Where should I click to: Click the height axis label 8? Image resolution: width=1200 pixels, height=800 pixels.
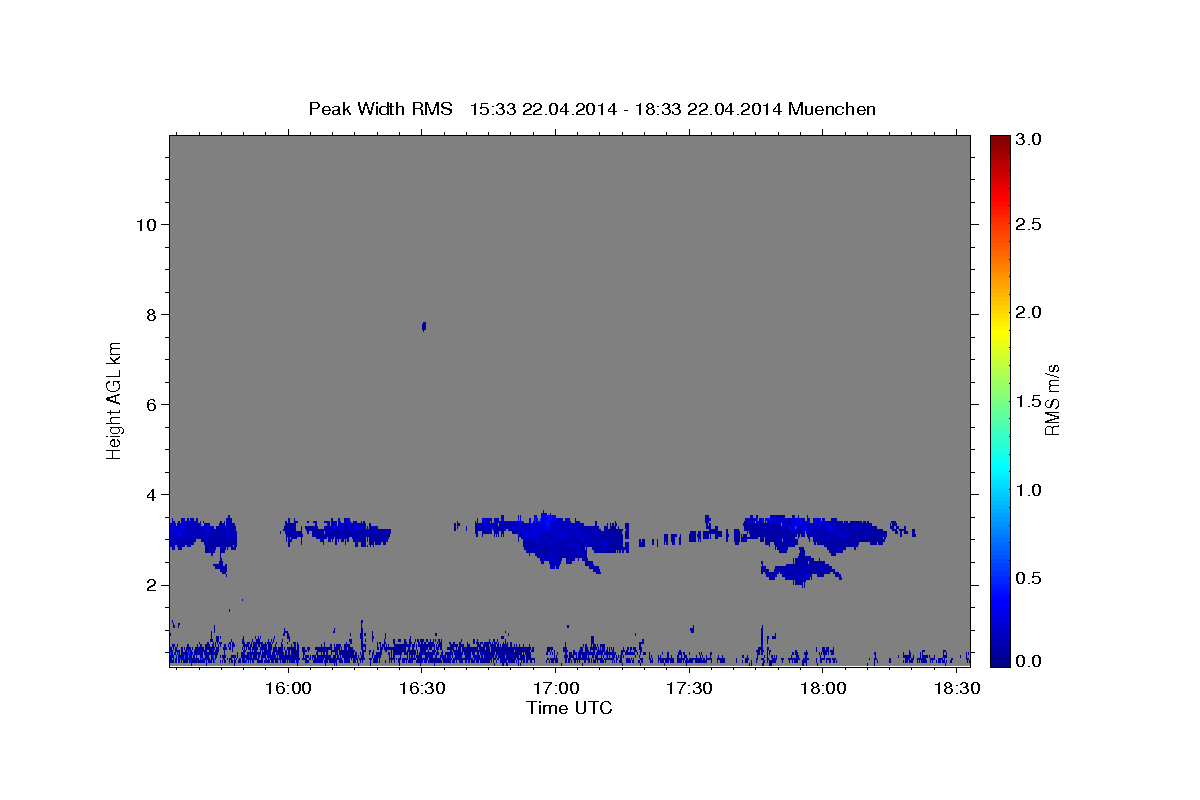[149, 314]
